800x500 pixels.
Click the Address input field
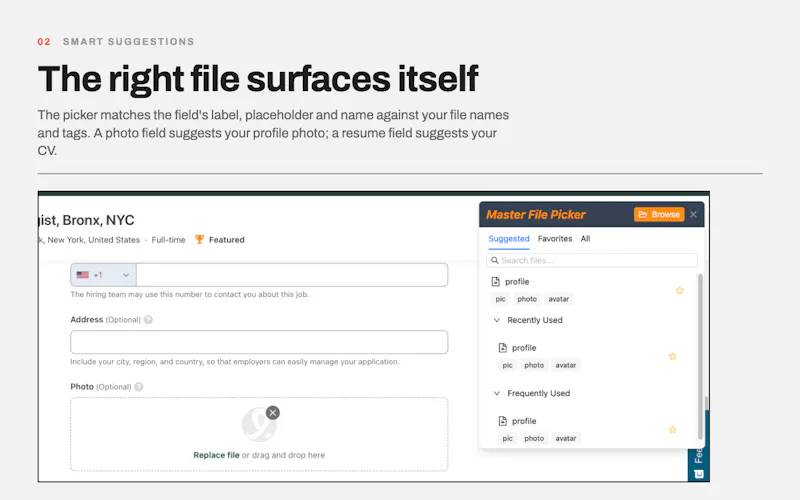[259, 342]
